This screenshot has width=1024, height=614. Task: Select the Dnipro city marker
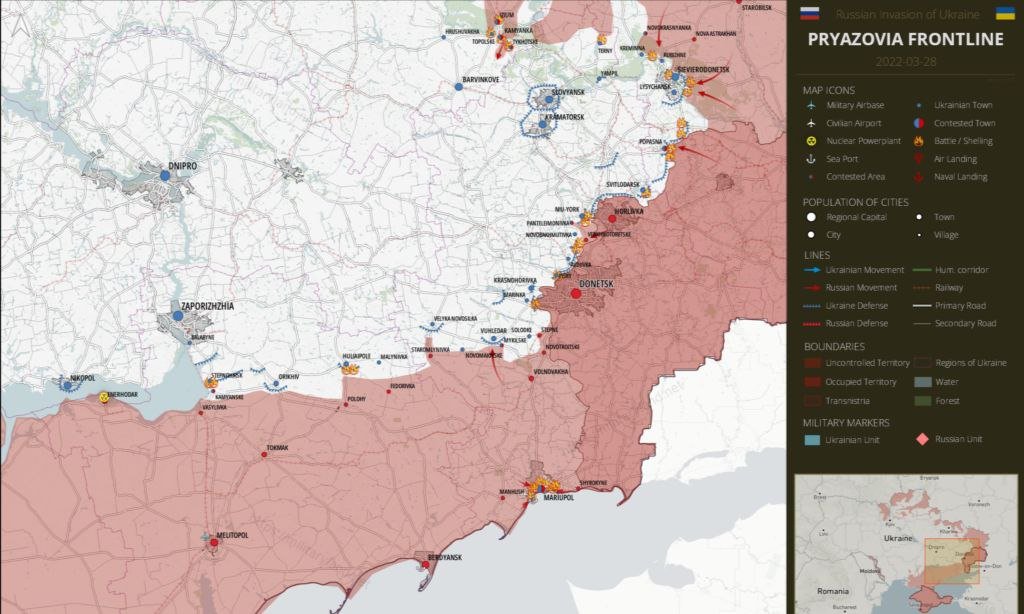pyautogui.click(x=165, y=175)
